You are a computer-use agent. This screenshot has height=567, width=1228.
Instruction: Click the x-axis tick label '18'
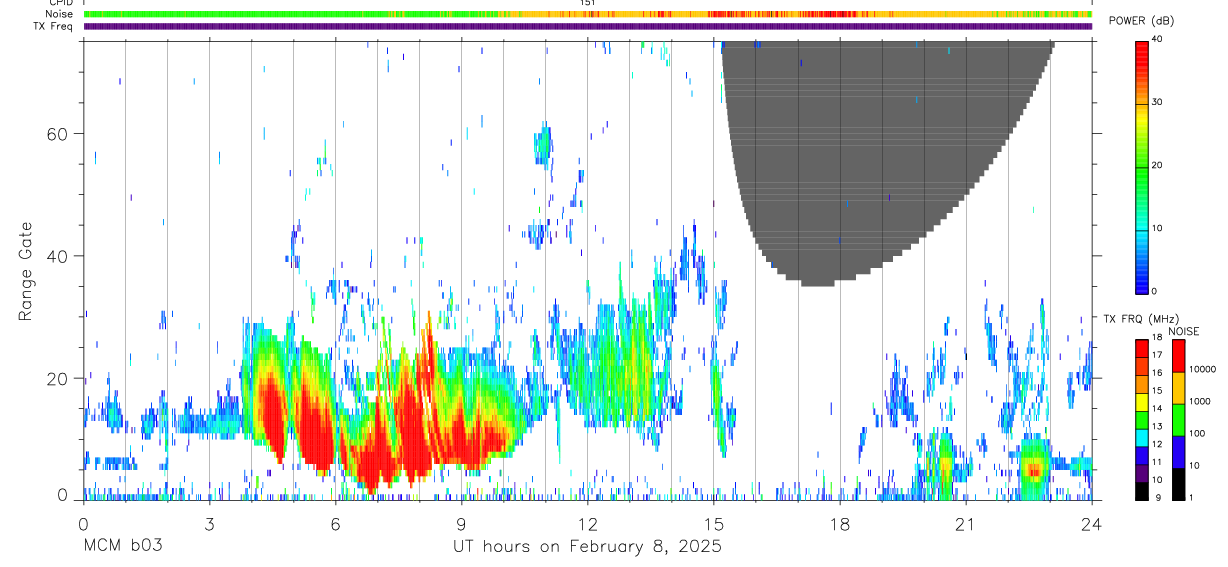(x=840, y=524)
